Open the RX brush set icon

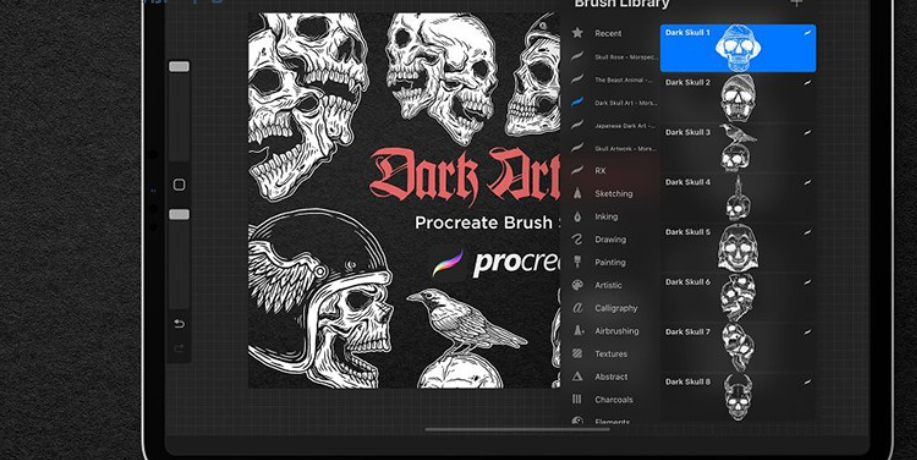(577, 171)
